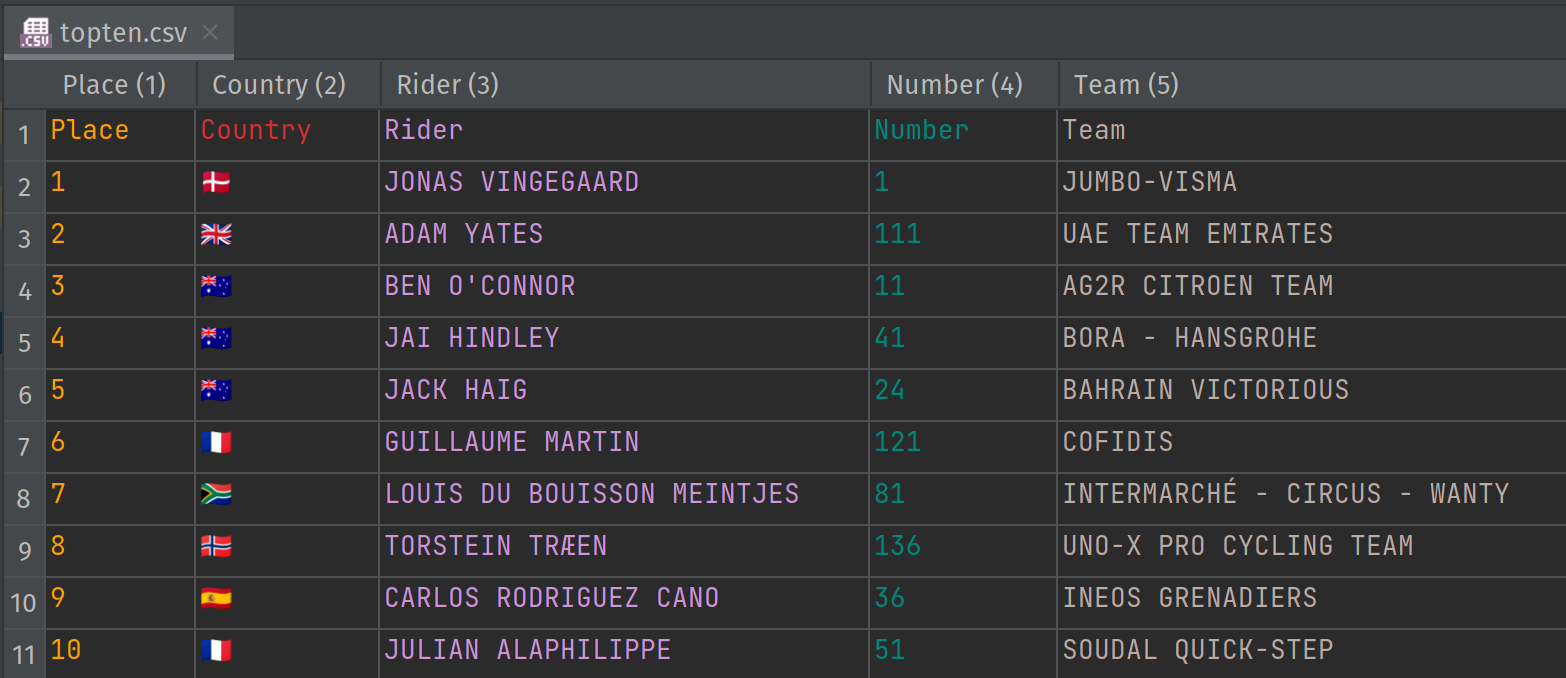Click the CSV file icon on the topten.csv tab
The height and width of the screenshot is (678, 1566).
[36, 33]
